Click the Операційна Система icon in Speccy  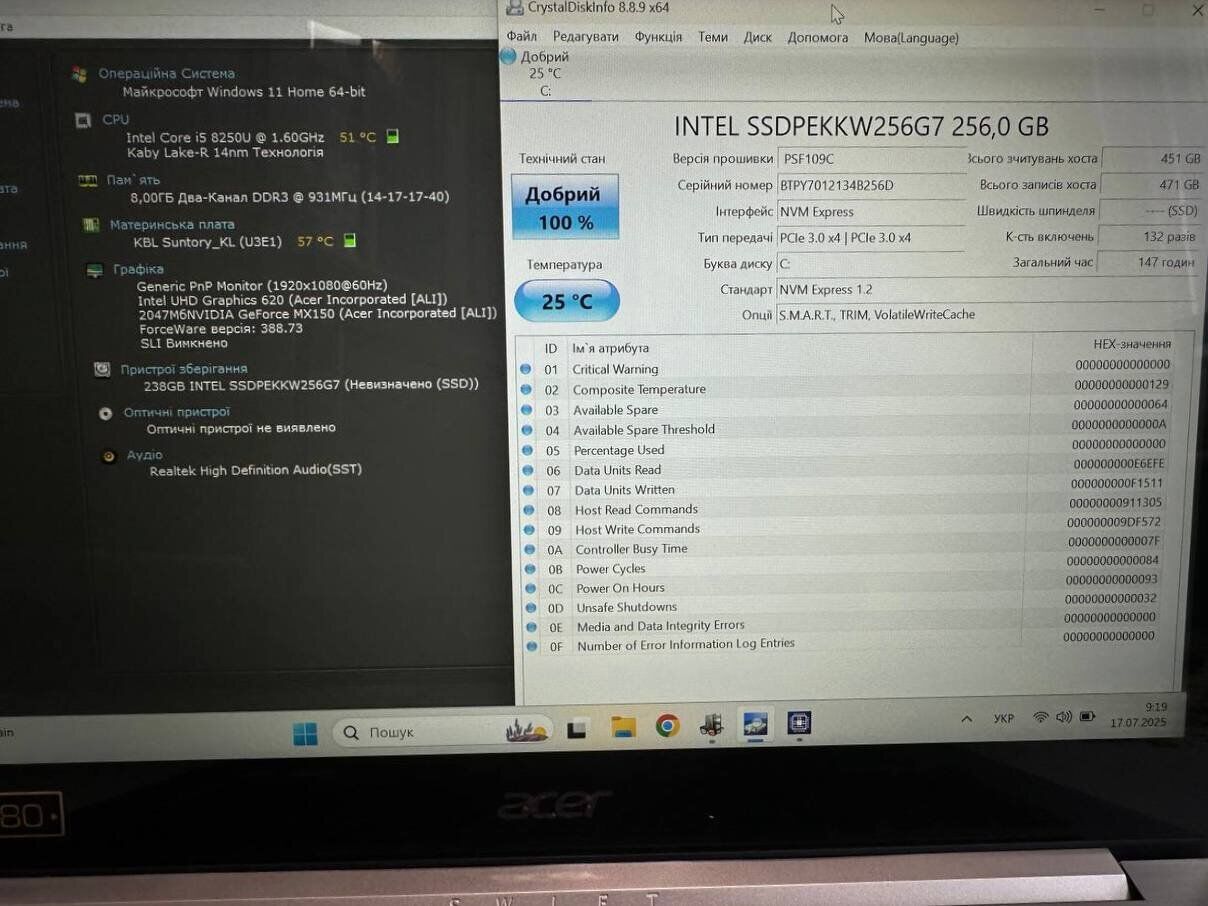79,74
